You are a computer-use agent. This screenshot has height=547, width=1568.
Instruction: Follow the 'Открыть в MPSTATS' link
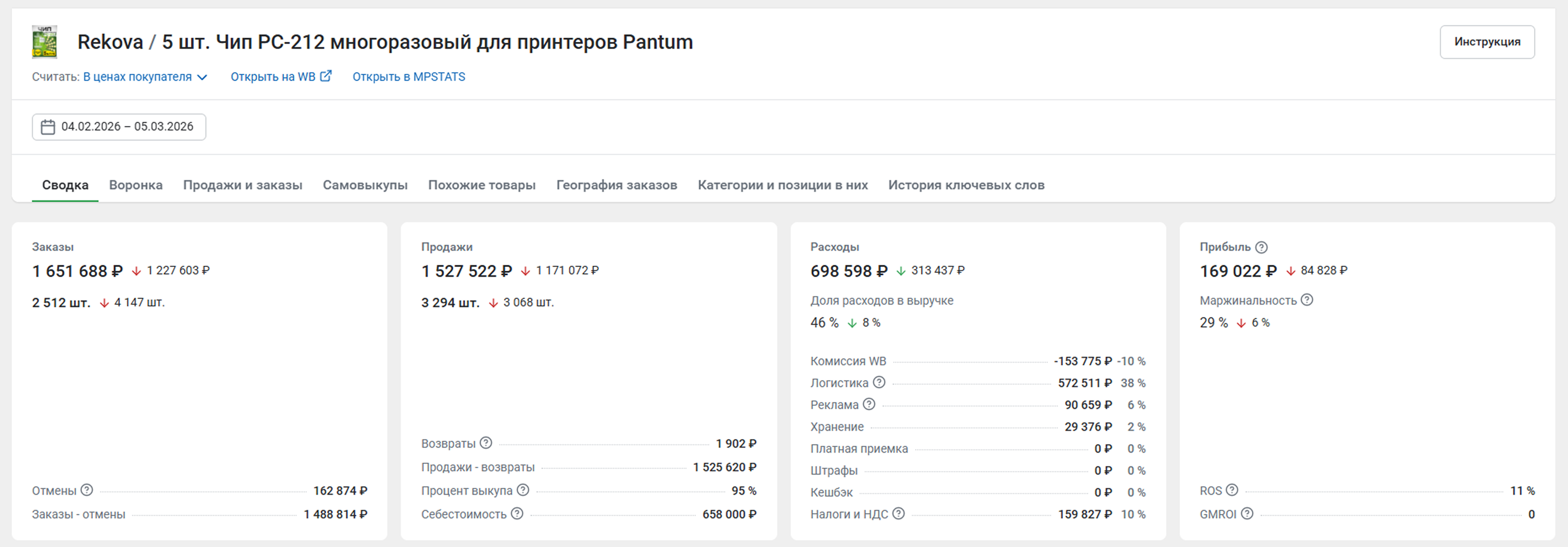coord(408,77)
